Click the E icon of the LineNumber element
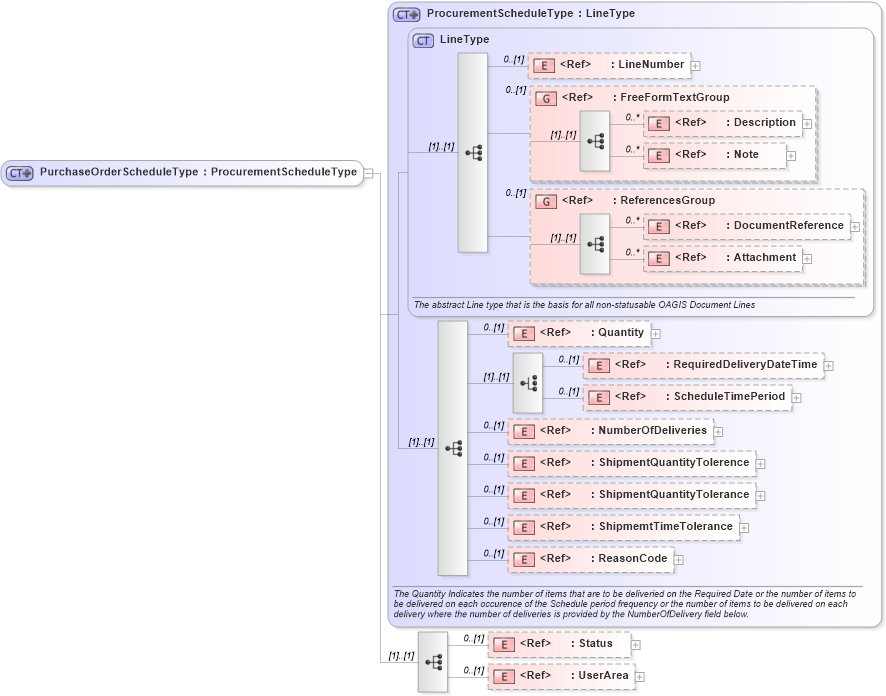 pyautogui.click(x=544, y=65)
